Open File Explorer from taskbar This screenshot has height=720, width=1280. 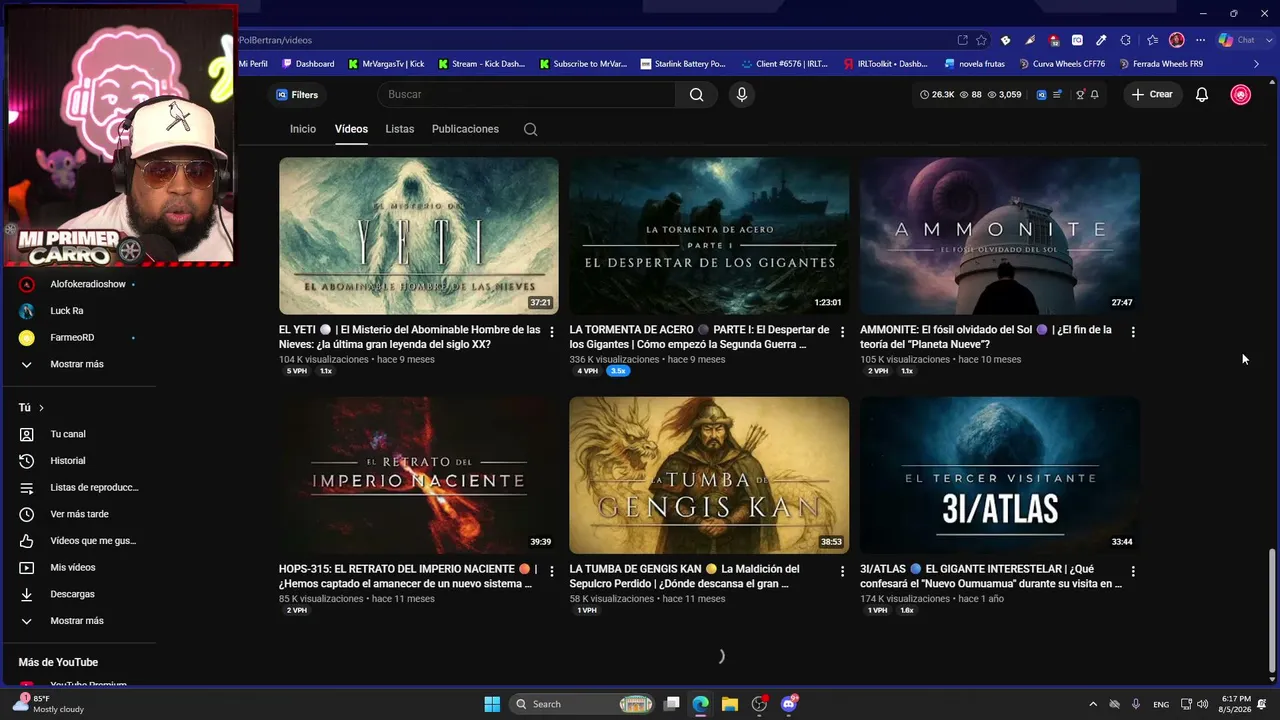coord(729,704)
